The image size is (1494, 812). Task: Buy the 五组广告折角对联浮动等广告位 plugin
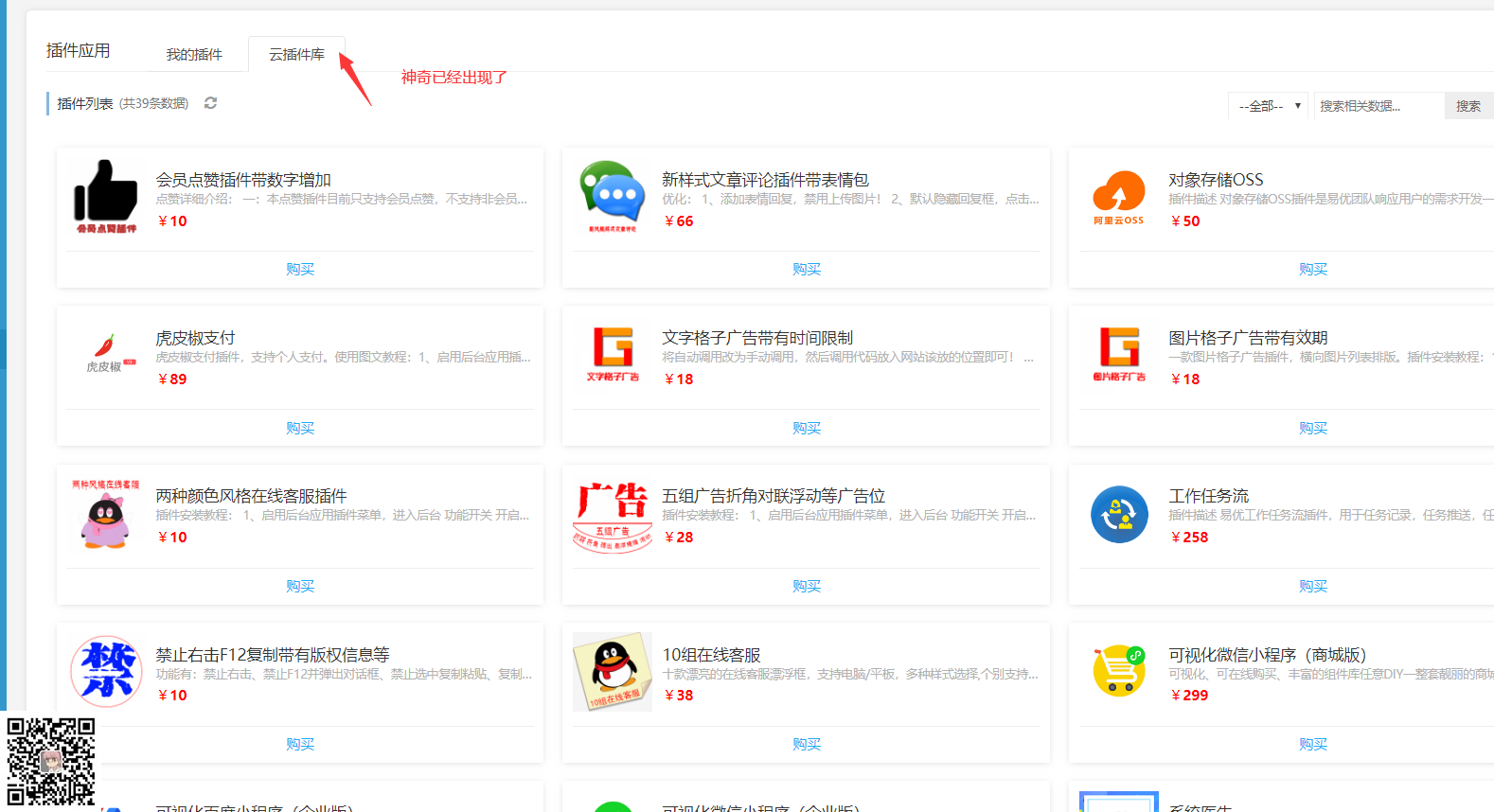(x=807, y=587)
